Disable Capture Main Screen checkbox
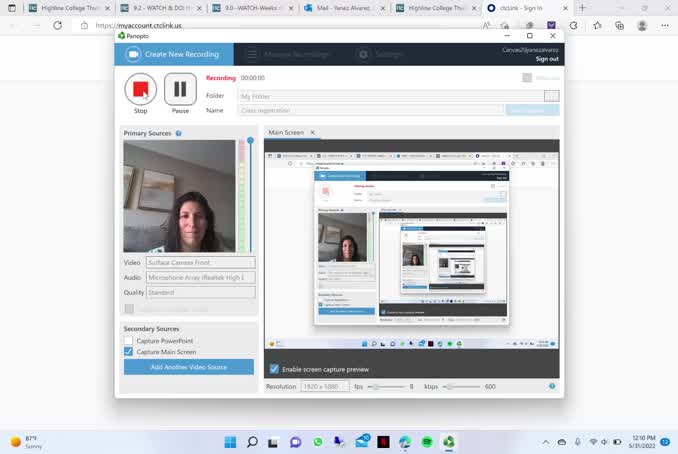This screenshot has height=454, width=678. pos(128,352)
